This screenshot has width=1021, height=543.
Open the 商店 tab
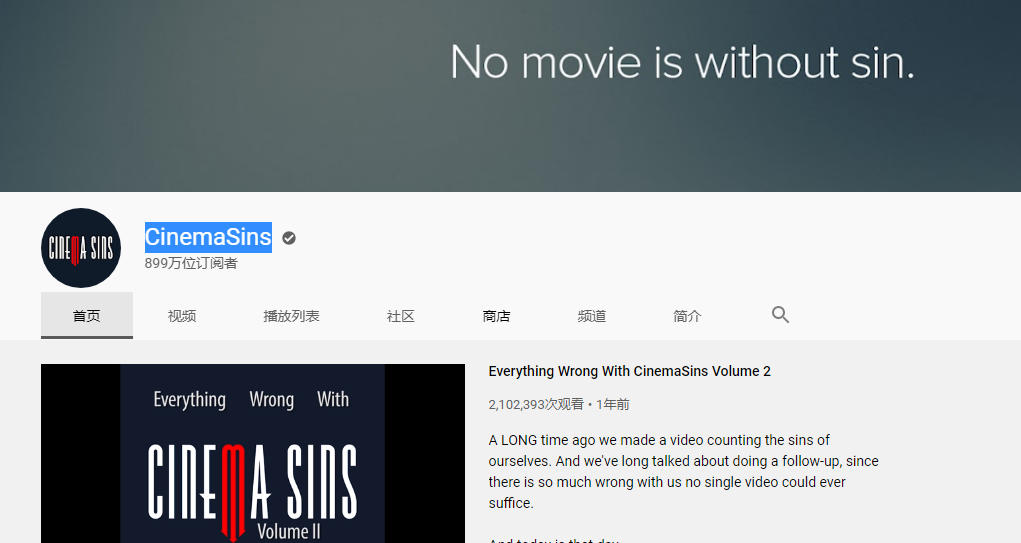point(496,316)
